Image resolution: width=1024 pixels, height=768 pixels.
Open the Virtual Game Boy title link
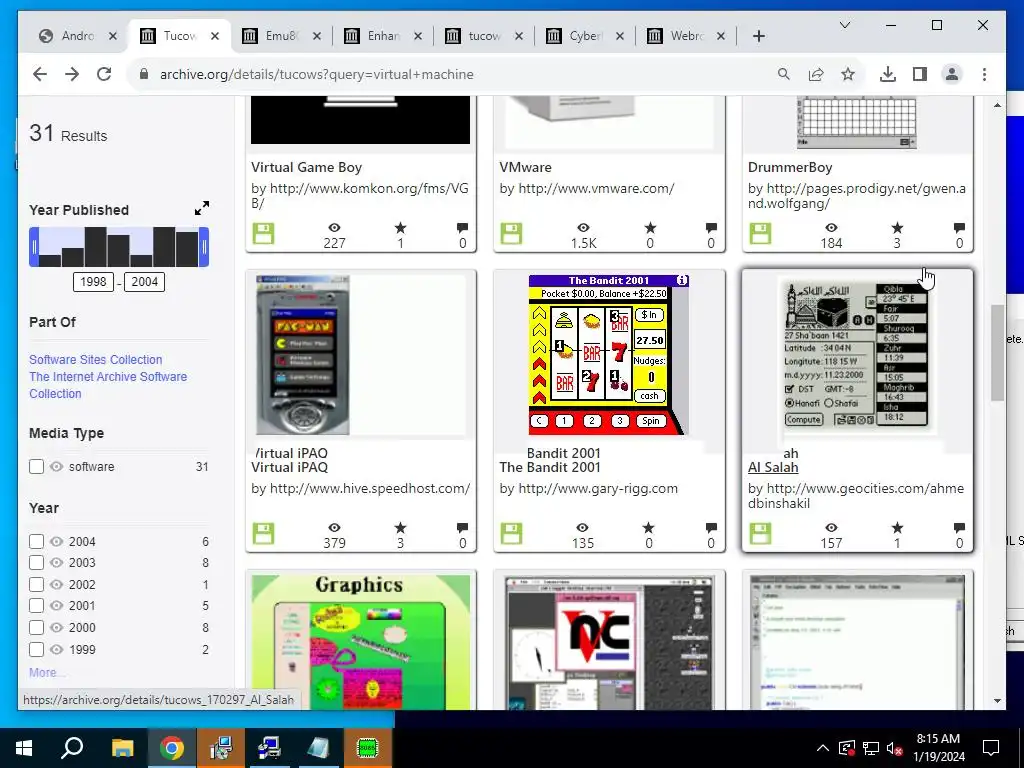(x=306, y=167)
